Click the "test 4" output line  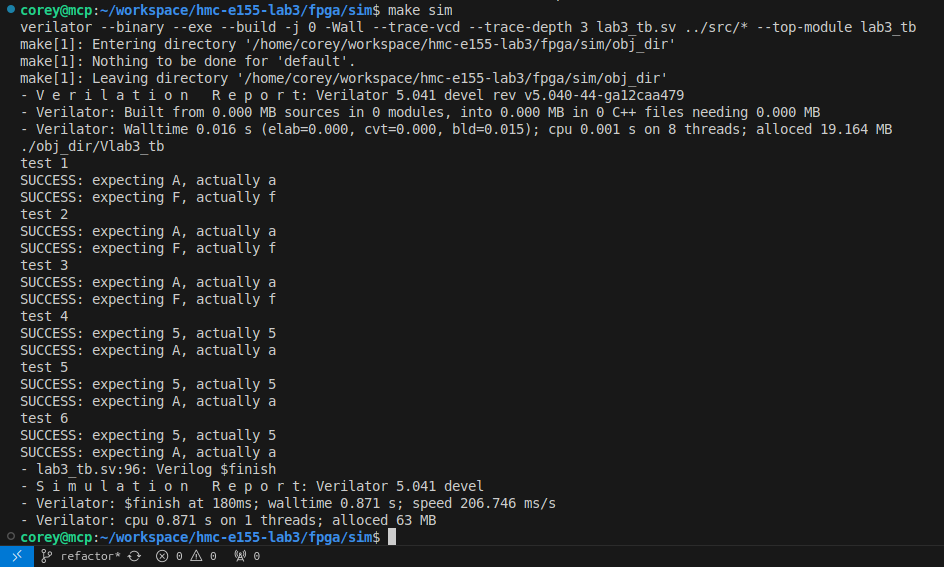click(x=44, y=316)
